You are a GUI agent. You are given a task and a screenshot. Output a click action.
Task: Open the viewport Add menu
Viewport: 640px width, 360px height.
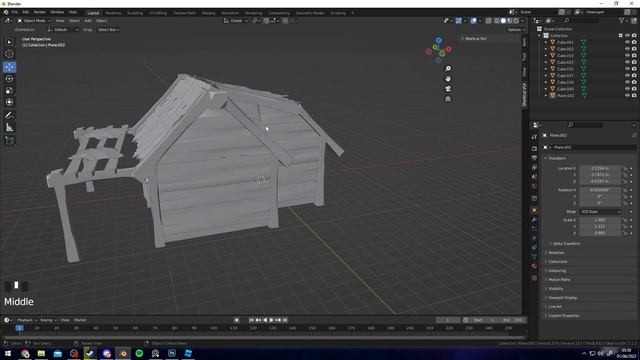click(x=88, y=21)
